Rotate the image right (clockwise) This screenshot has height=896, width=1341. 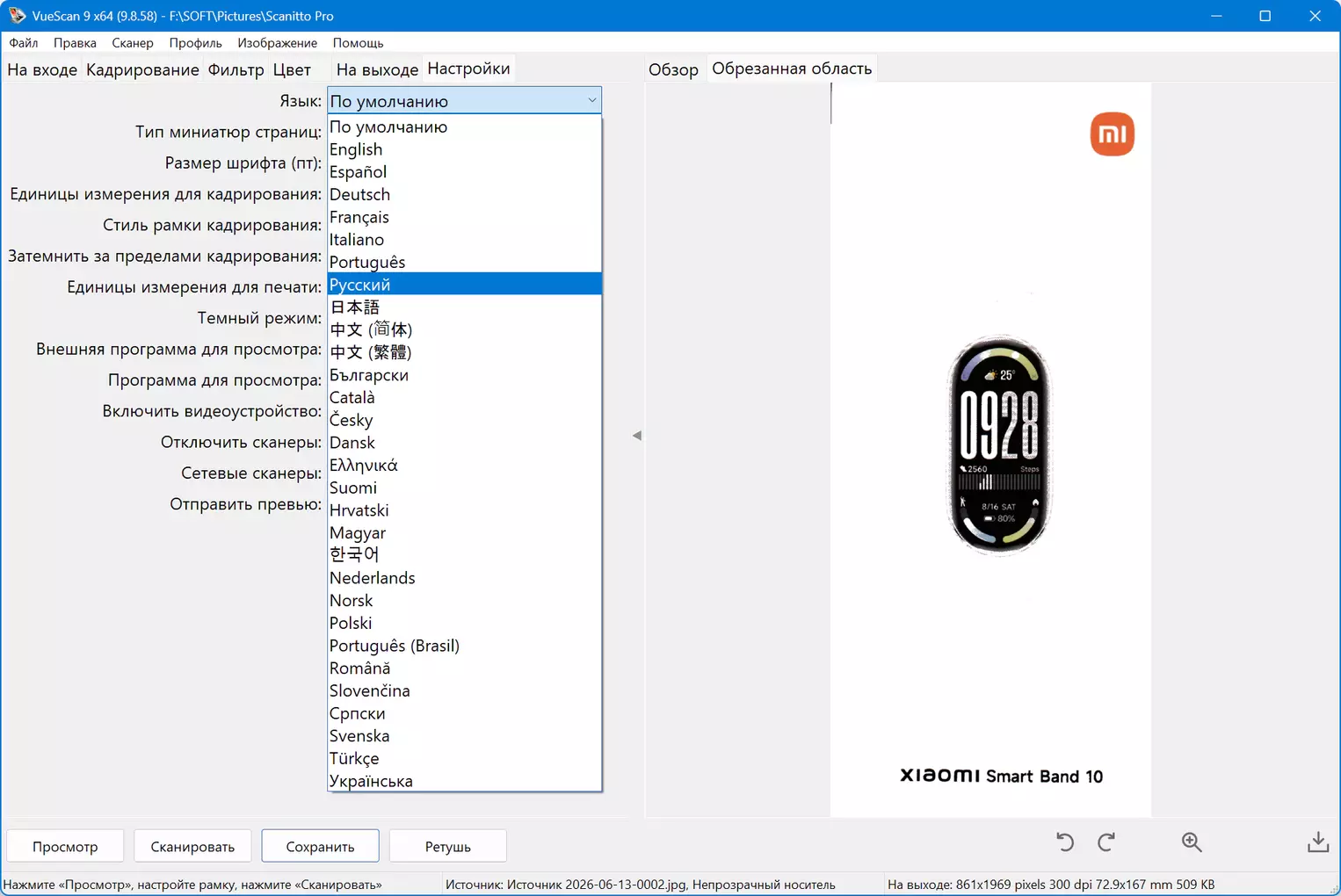tap(1106, 842)
